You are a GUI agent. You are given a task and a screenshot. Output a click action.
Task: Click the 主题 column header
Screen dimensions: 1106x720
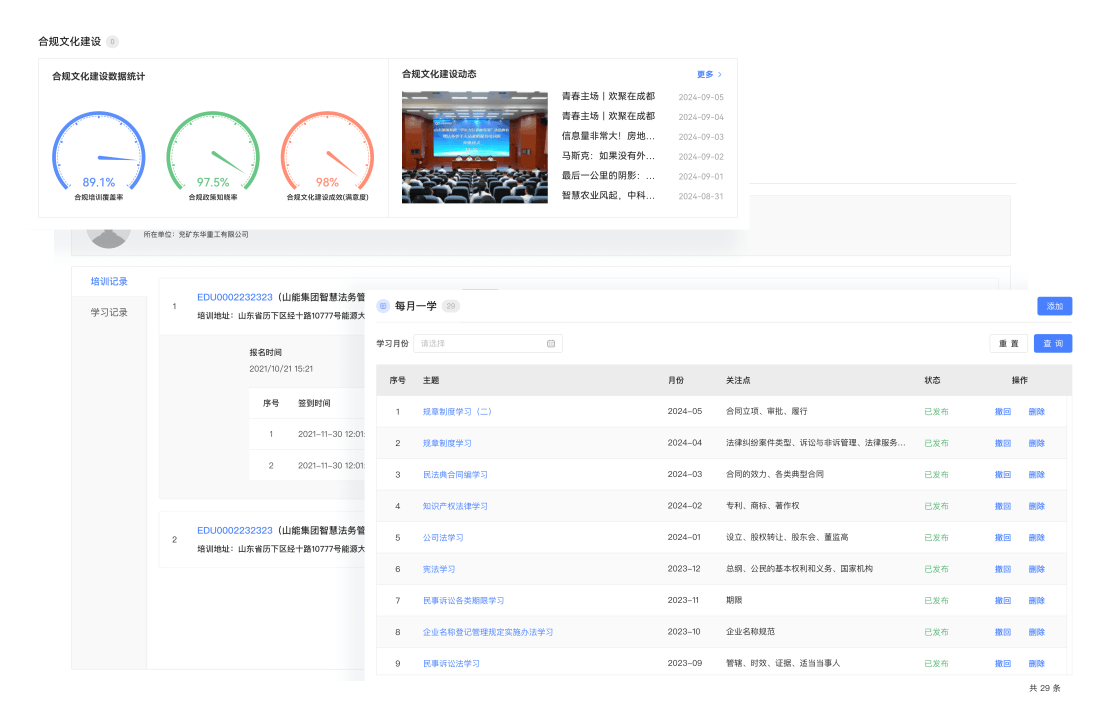(x=431, y=380)
